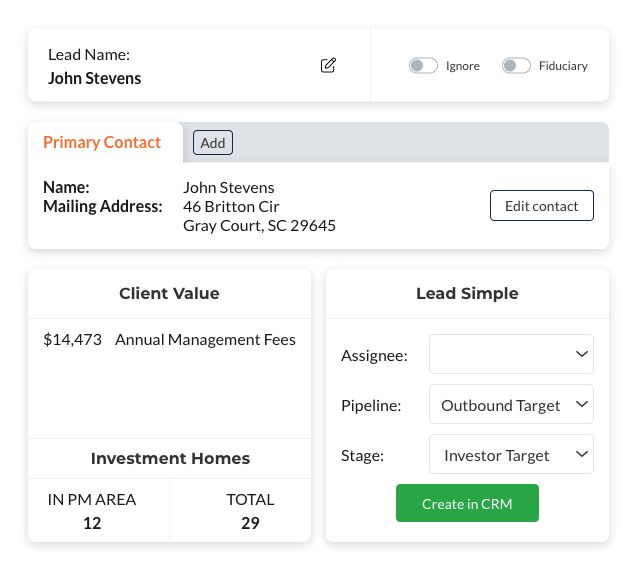Select the John Stevens lead name text
The height and width of the screenshot is (570, 637).
(x=95, y=78)
